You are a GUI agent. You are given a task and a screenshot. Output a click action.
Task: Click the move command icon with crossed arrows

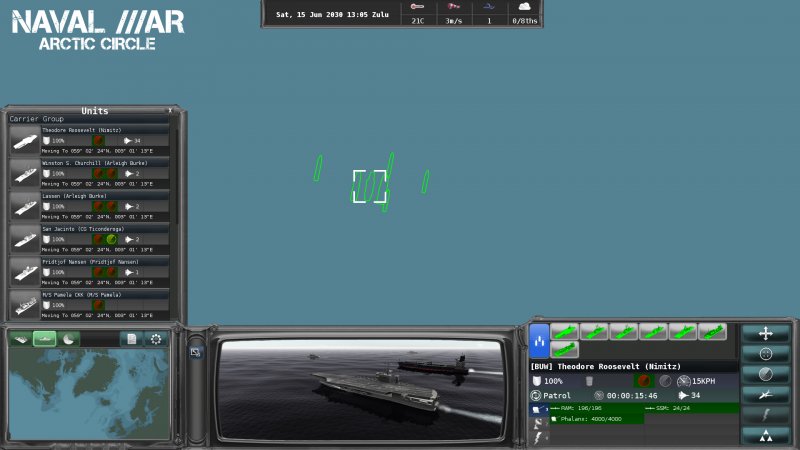pyautogui.click(x=766, y=333)
